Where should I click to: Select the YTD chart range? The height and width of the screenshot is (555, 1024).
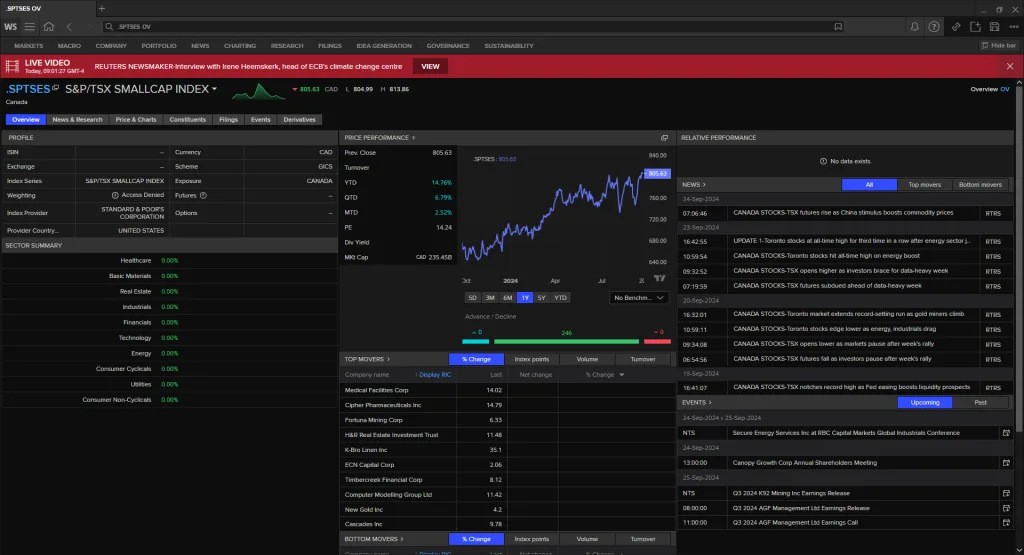coord(560,298)
